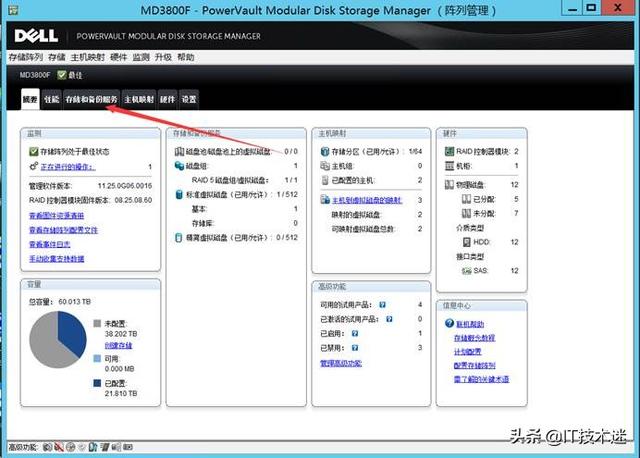The width and height of the screenshot is (640, 458).
Task: Click the 主机组 icon
Action: click(325, 166)
